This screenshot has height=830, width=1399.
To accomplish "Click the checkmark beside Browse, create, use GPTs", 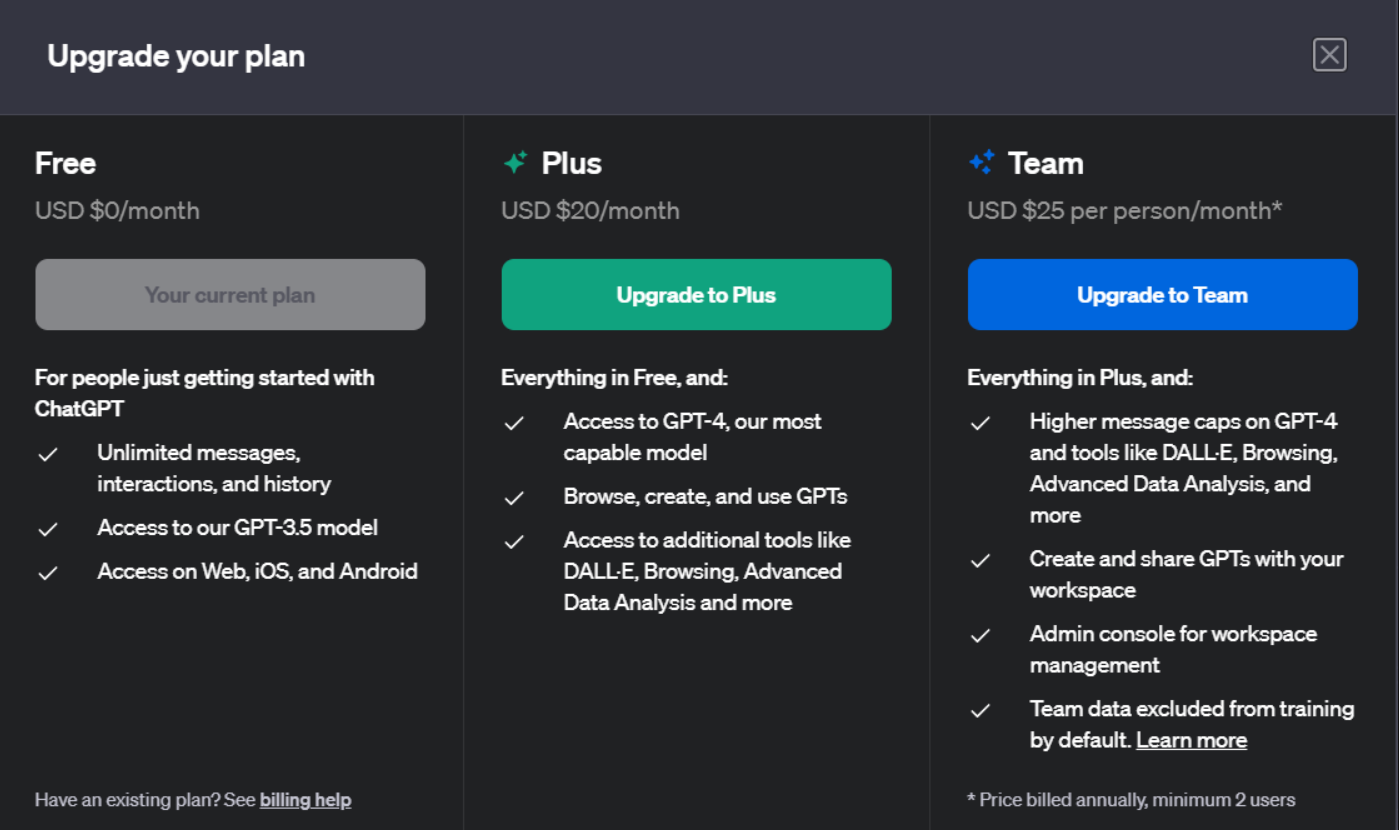I will 514,498.
